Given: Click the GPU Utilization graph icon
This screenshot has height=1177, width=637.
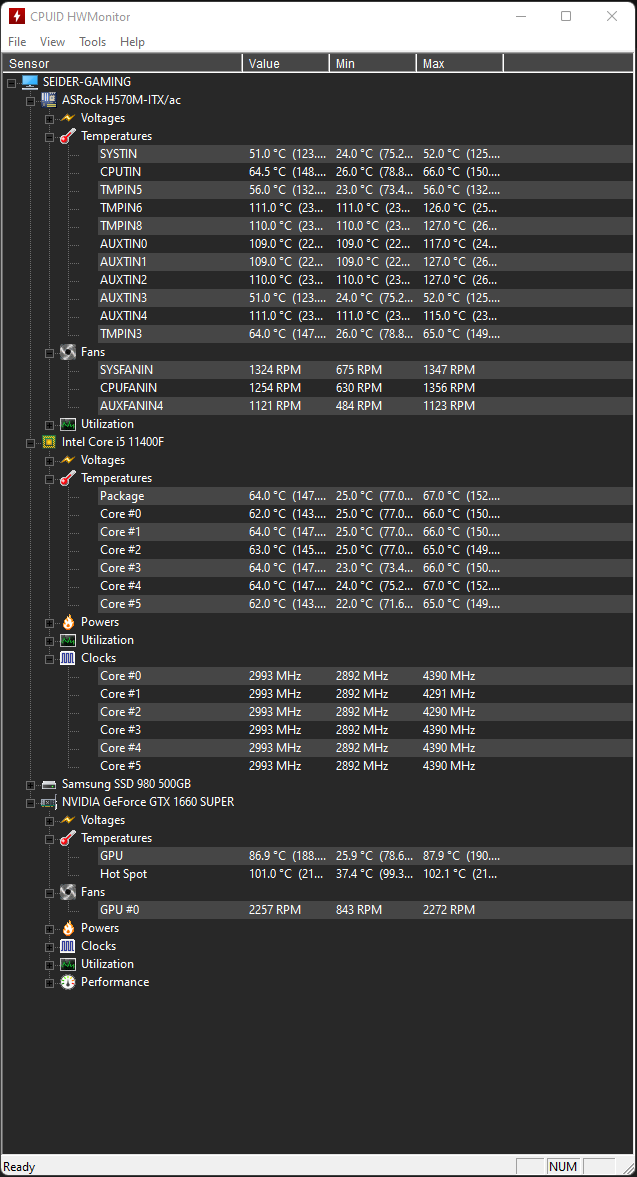Looking at the screenshot, I should [x=68, y=964].
